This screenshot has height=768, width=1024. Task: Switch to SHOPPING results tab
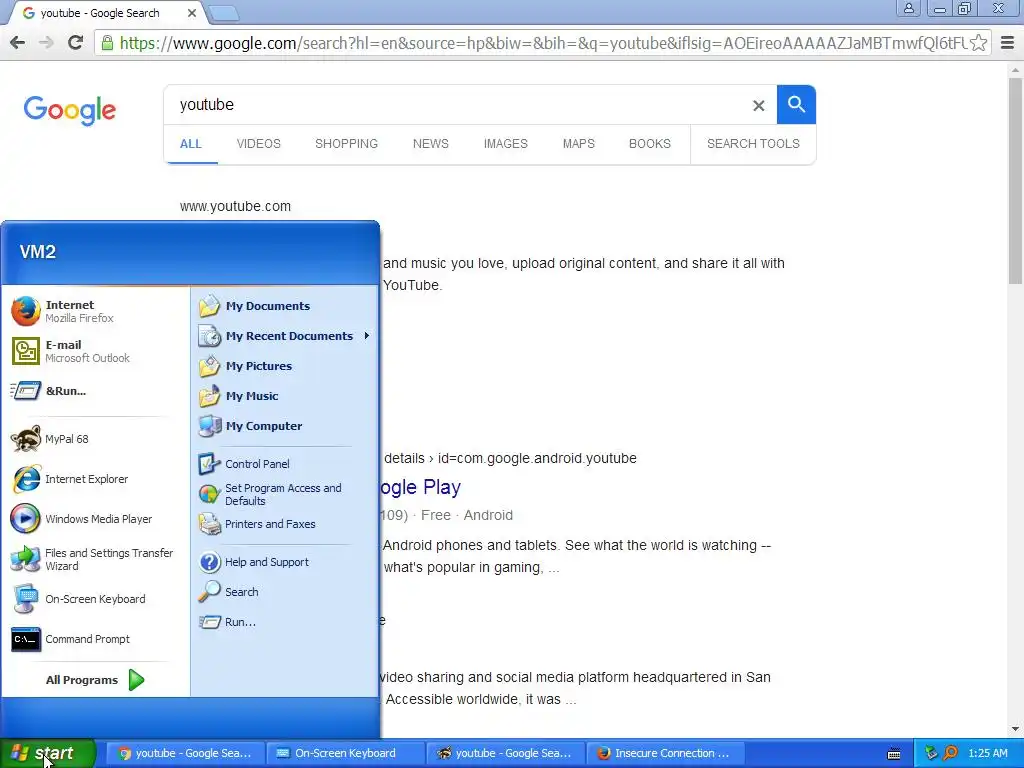tap(346, 144)
